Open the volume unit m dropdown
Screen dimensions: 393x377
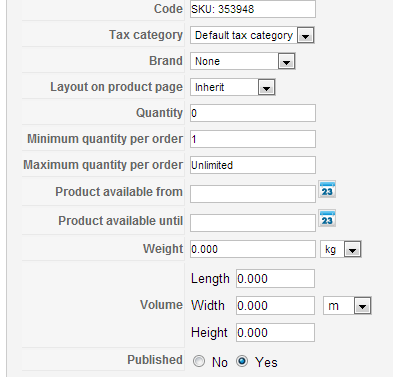[x=347, y=306]
